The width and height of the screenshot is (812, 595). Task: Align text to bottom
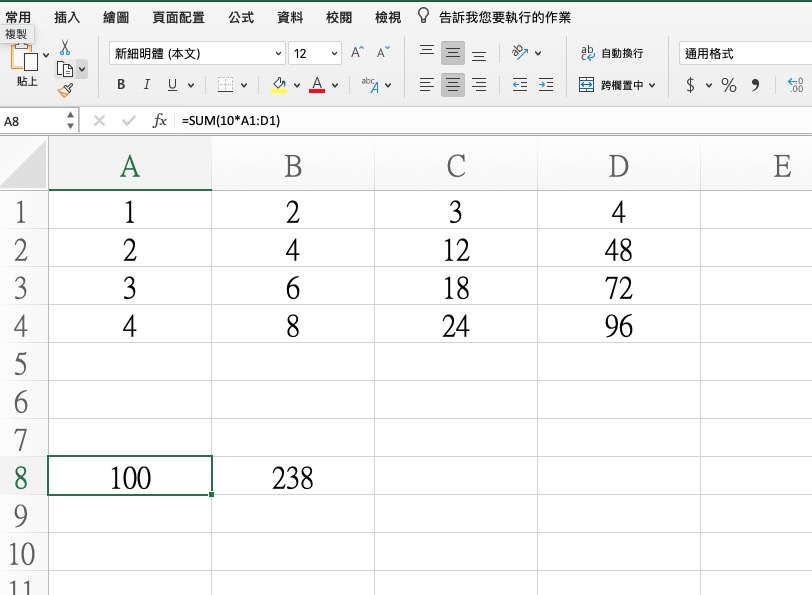(x=479, y=55)
